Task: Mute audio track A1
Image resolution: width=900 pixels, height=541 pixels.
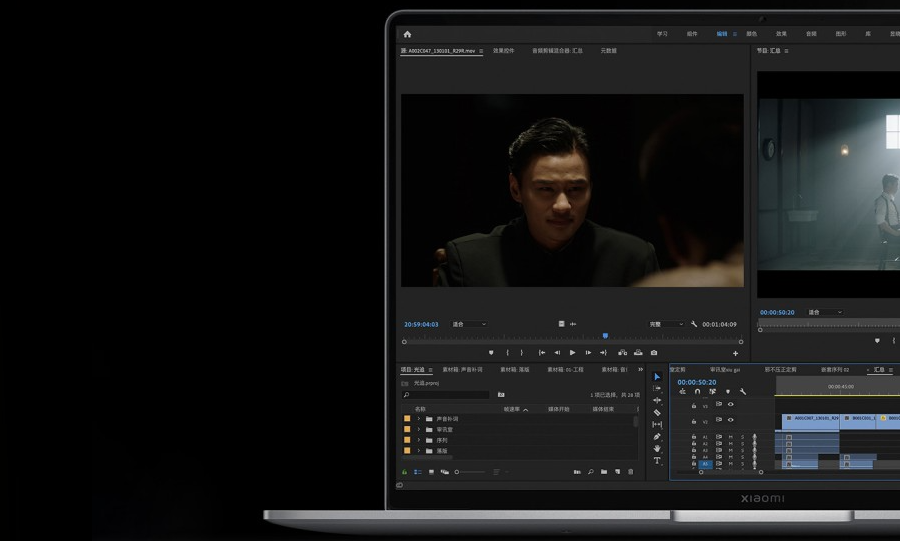Action: [730, 437]
